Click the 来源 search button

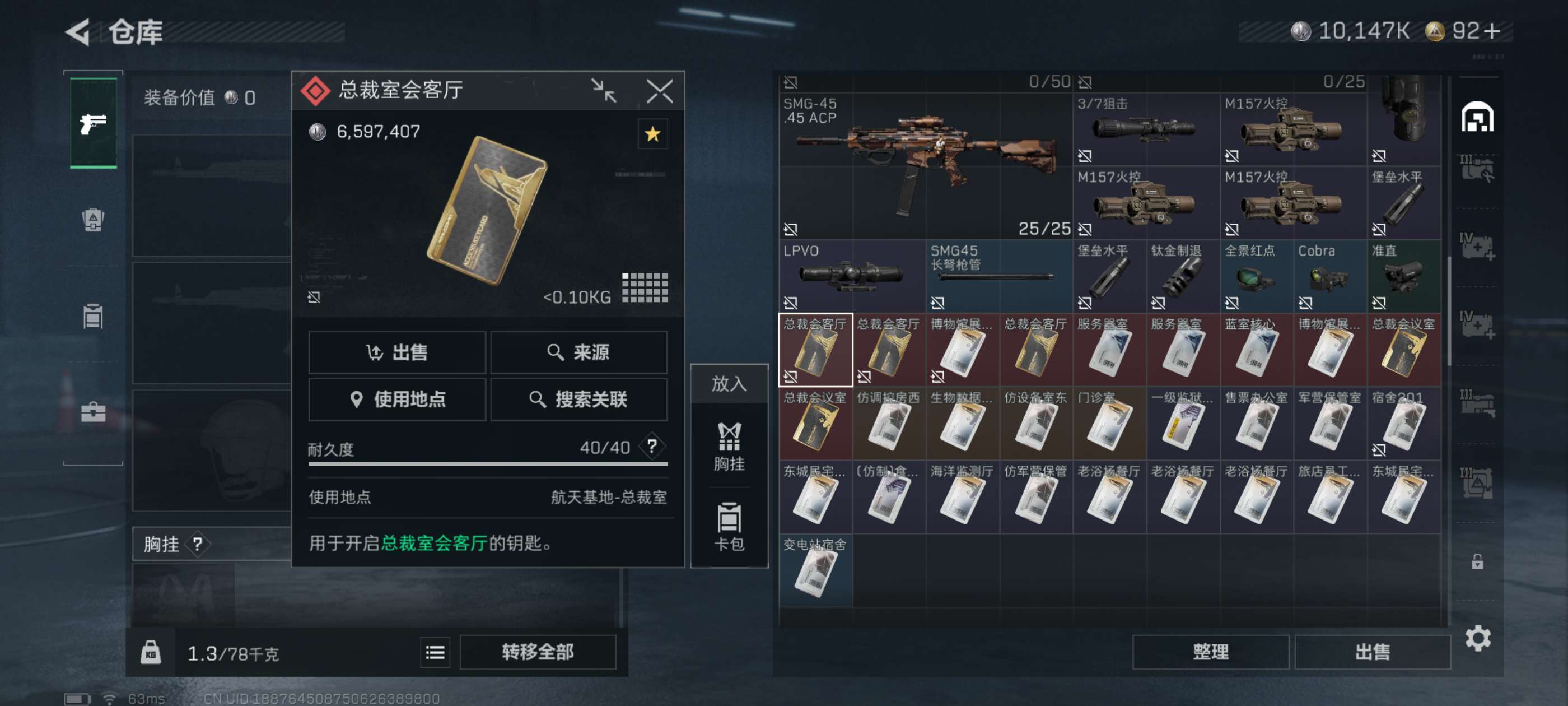[578, 352]
